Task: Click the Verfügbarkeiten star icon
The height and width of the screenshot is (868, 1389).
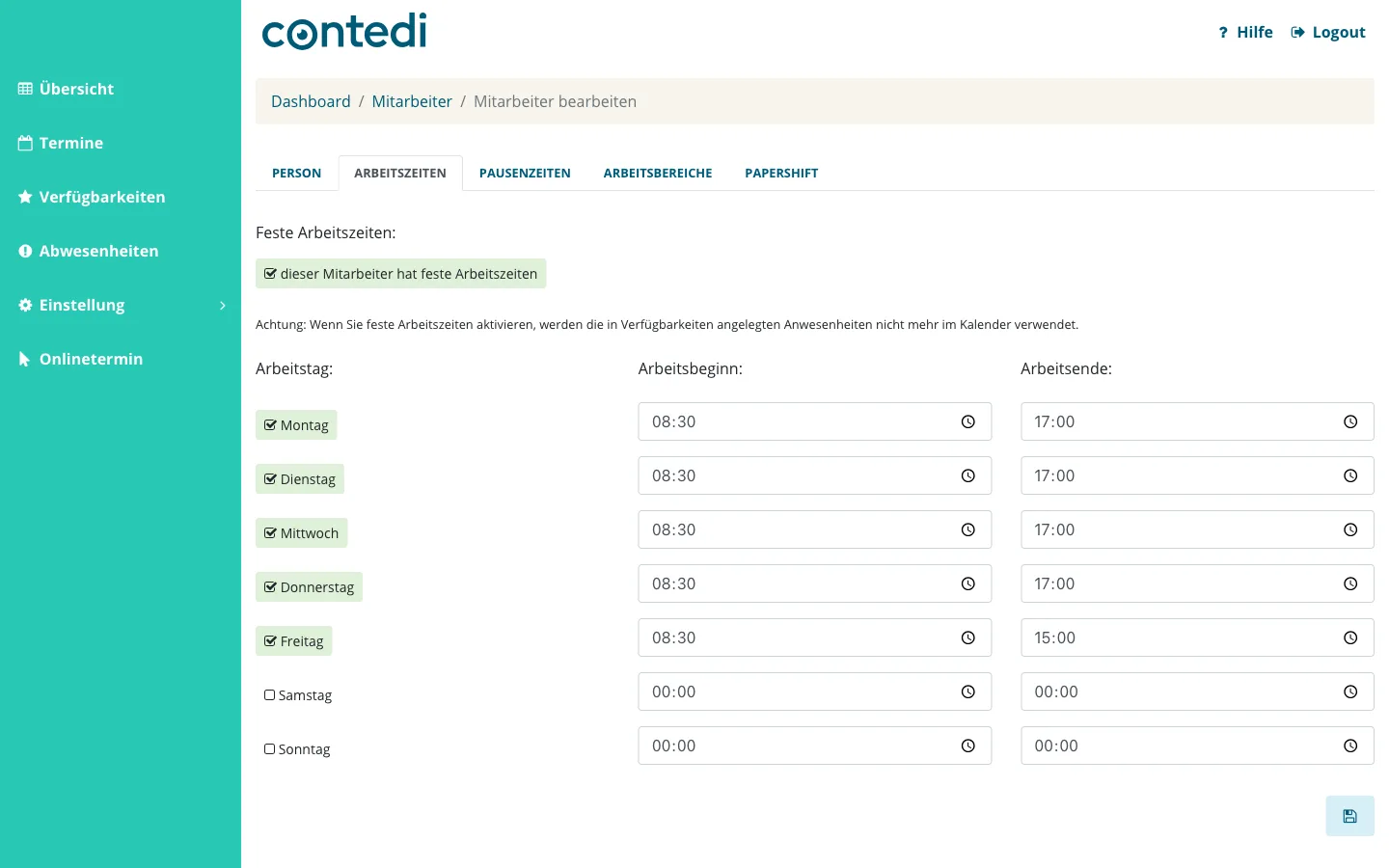Action: (25, 197)
